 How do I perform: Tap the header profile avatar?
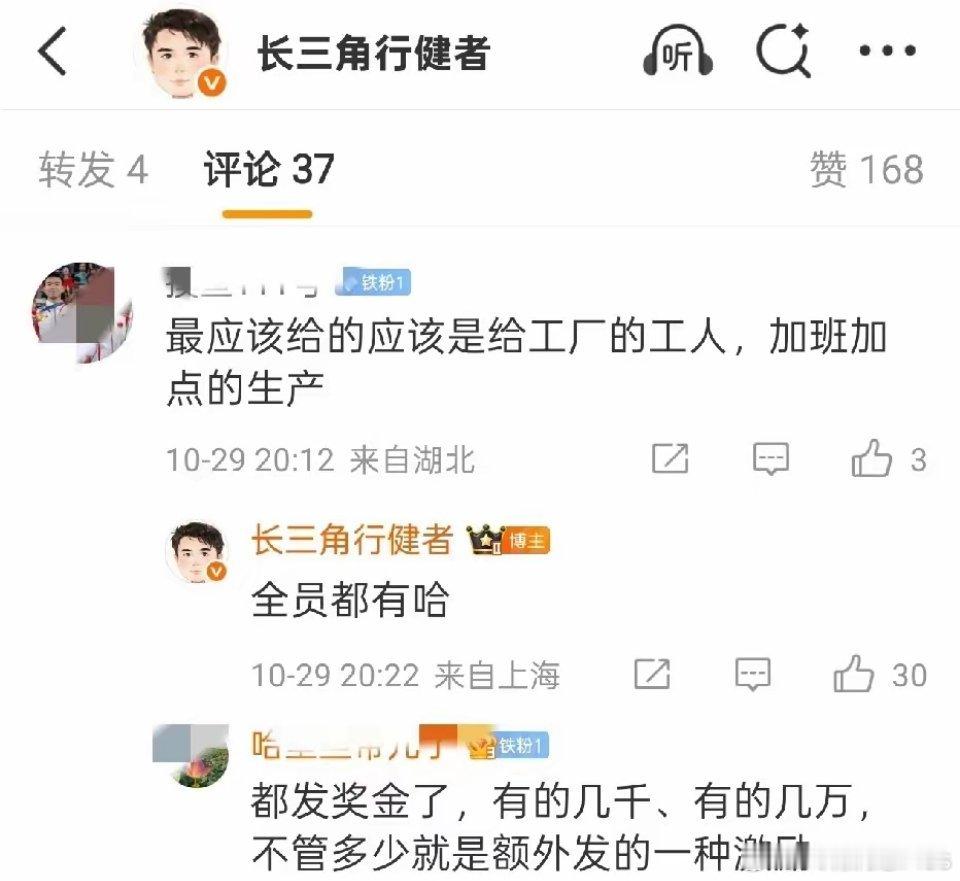182,54
